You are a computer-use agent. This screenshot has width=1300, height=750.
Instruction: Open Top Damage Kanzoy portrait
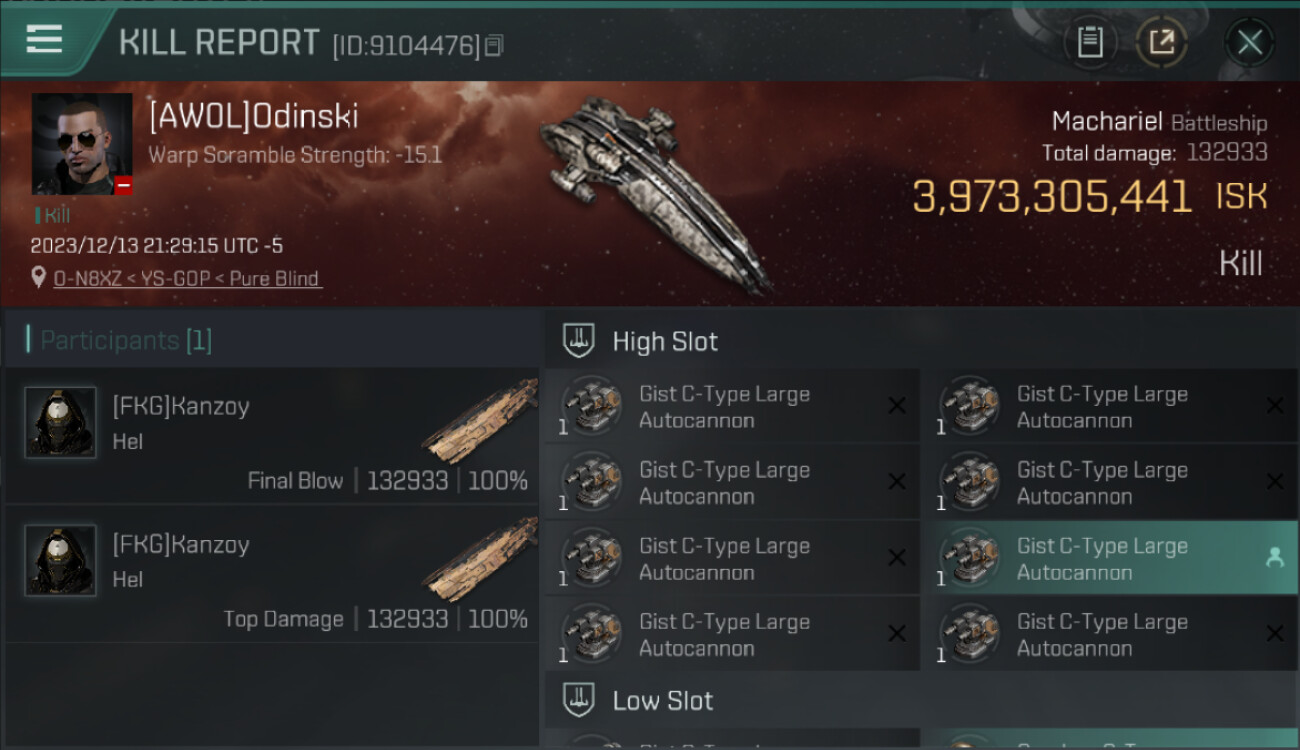[60, 561]
